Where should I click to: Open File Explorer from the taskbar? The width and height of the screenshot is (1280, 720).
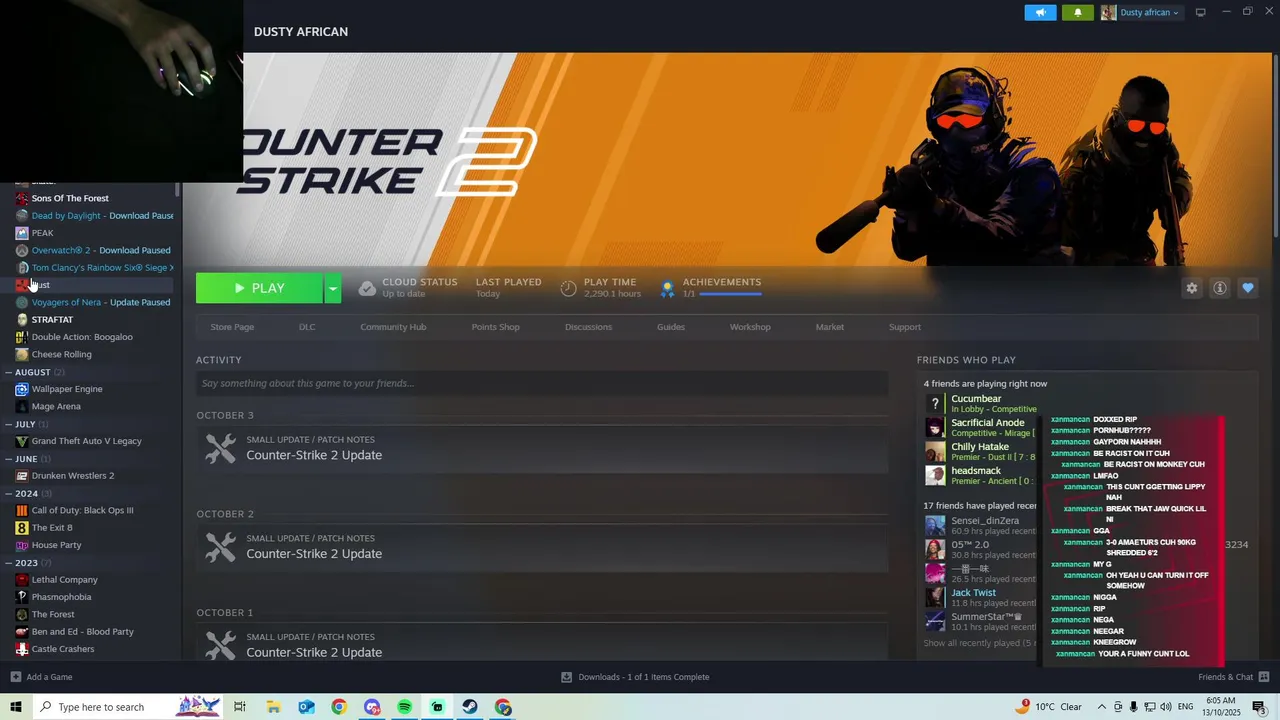click(273, 707)
